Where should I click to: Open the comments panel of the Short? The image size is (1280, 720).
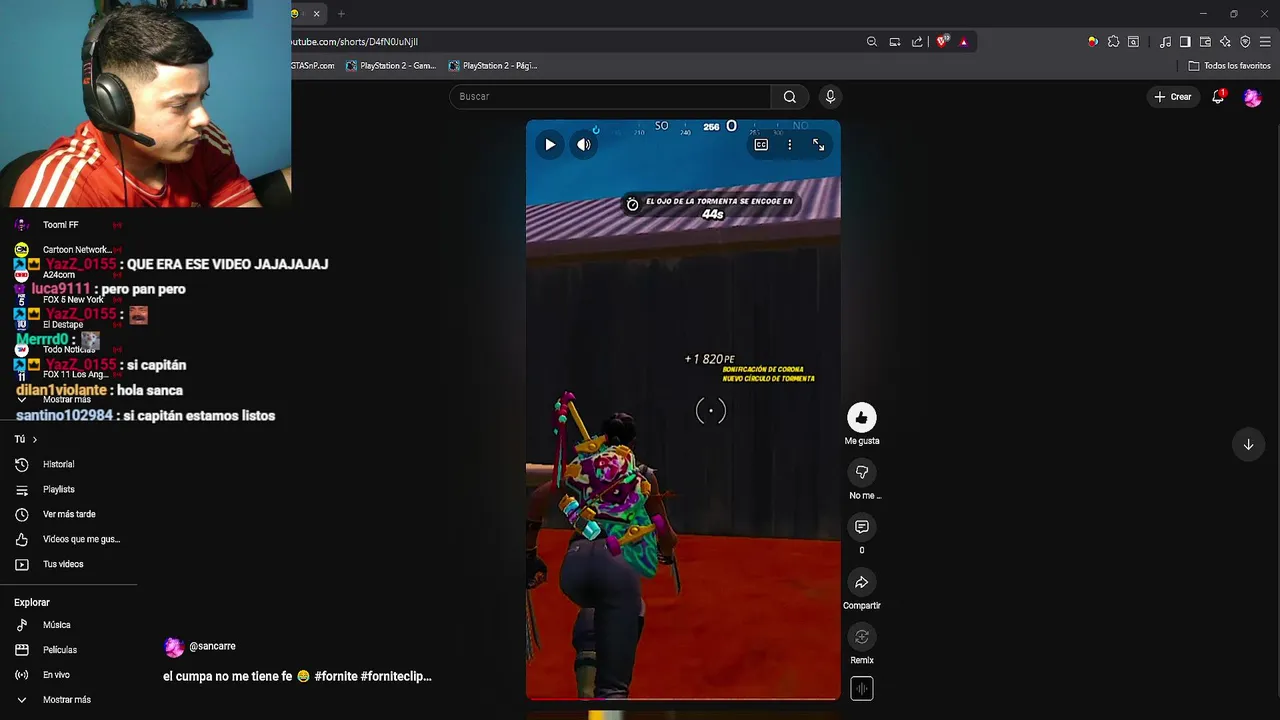(x=862, y=527)
